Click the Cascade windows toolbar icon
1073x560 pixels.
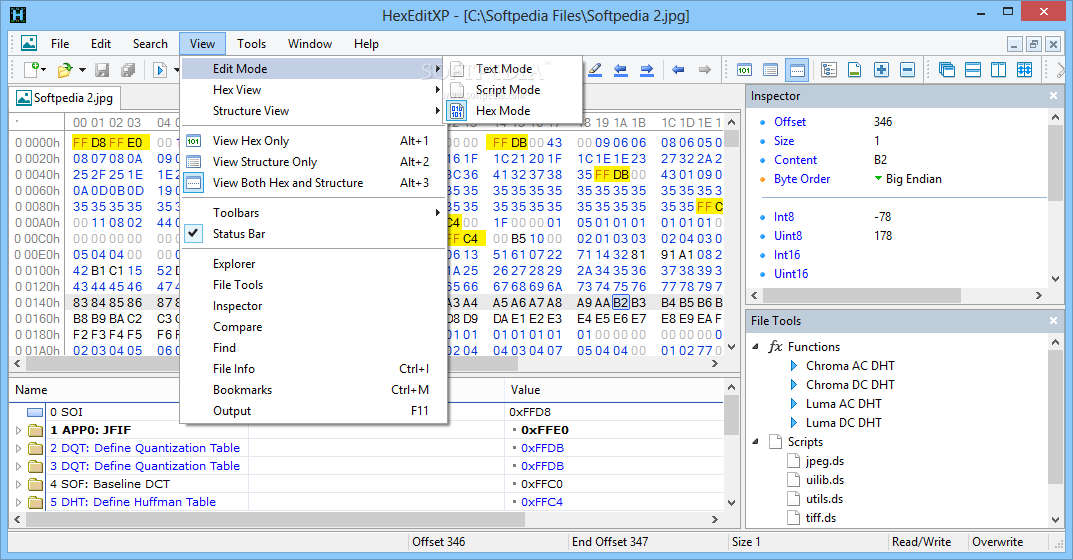coord(947,69)
